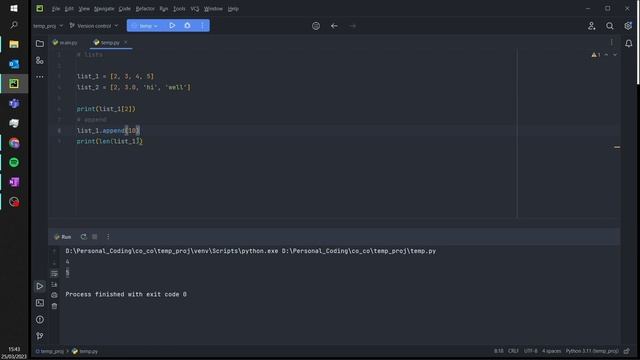This screenshot has width=640, height=360.
Task: Select the Run tab in bottom panel
Action: coord(63,237)
